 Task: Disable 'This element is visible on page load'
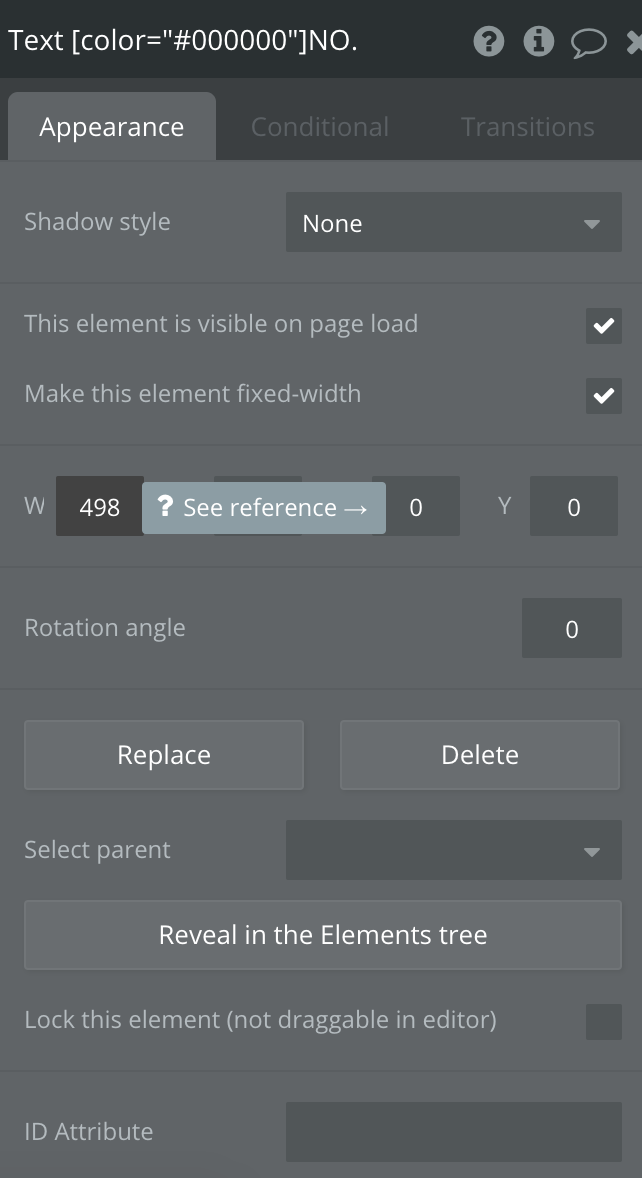coord(604,325)
